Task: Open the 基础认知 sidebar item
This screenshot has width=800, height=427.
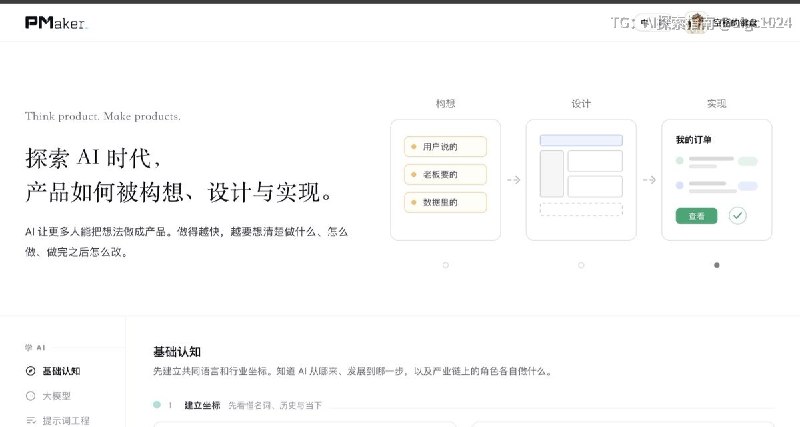Action: pos(54,371)
